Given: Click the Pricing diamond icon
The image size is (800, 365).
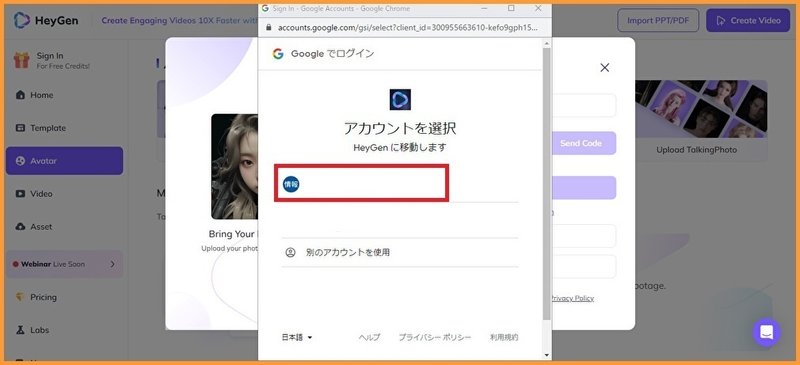Looking at the screenshot, I should coord(20,297).
